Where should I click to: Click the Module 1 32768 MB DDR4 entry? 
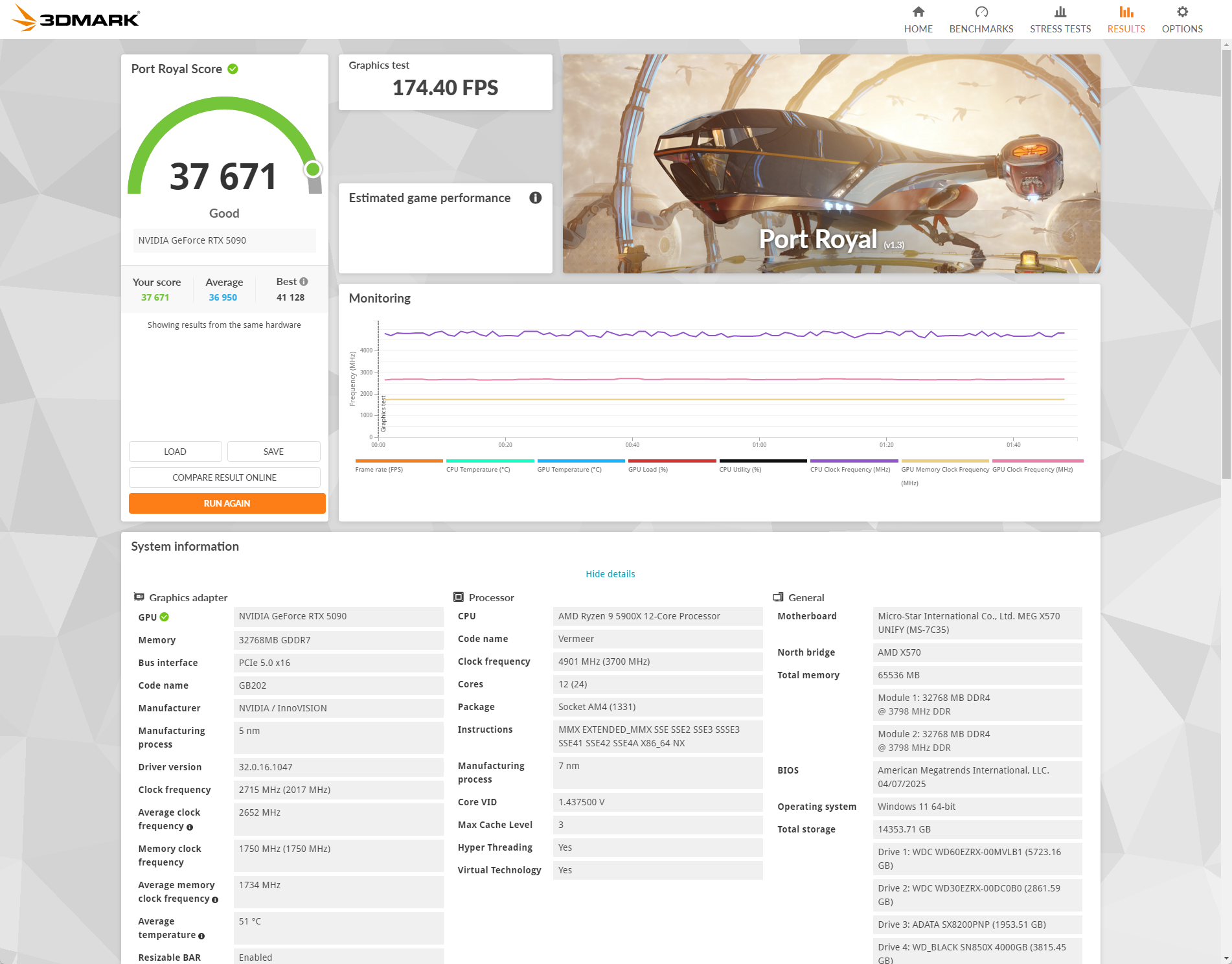coord(977,705)
